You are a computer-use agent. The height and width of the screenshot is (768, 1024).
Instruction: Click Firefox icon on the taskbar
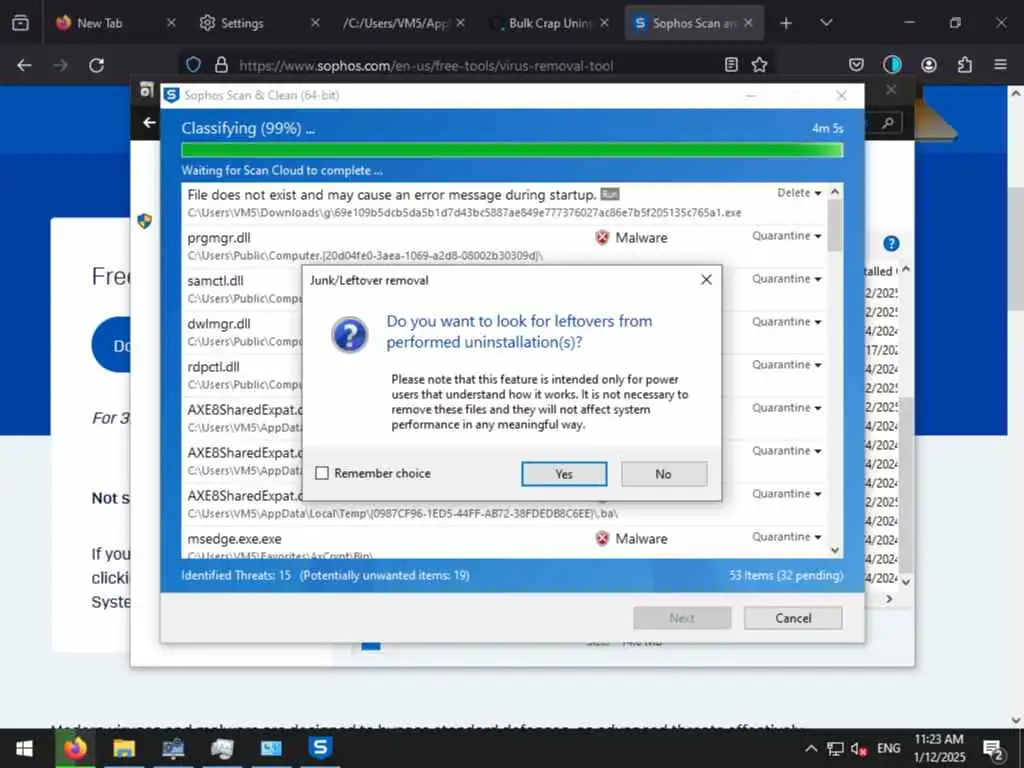pyautogui.click(x=74, y=748)
